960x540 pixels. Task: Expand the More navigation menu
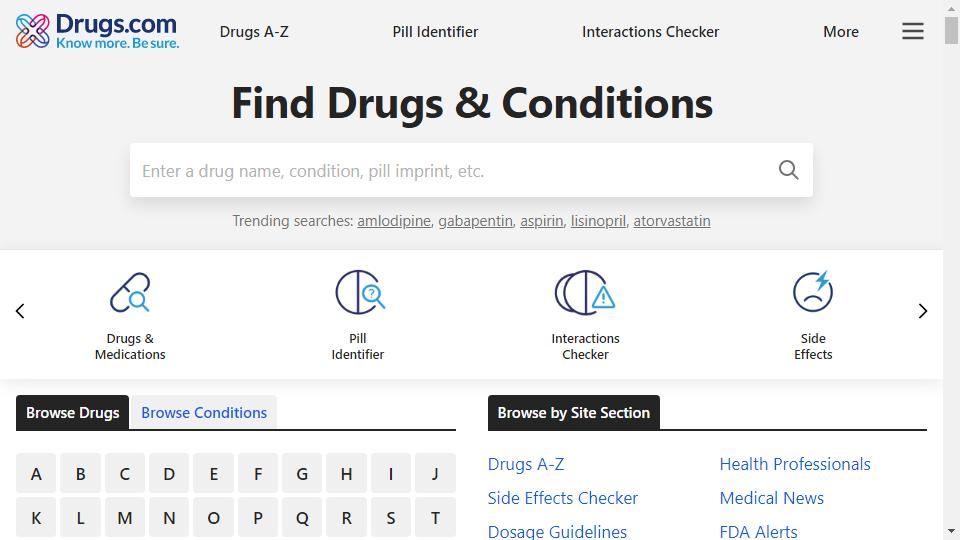point(841,32)
